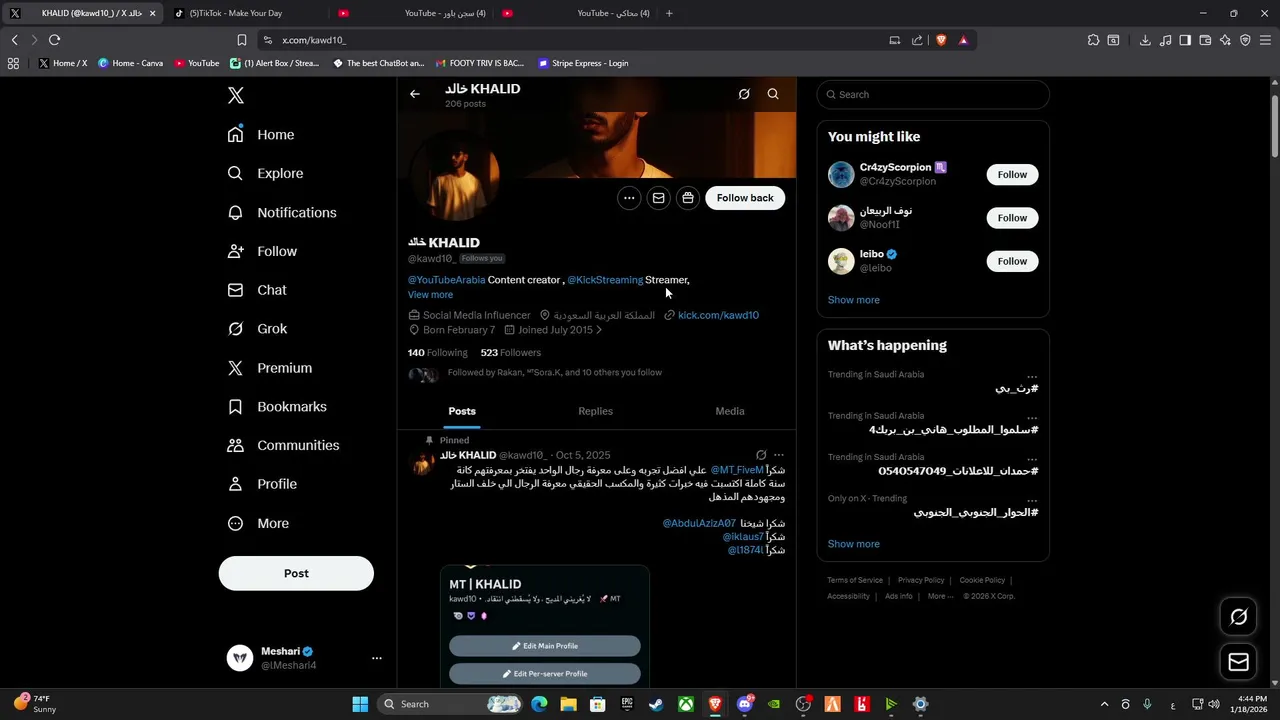Image resolution: width=1280 pixels, height=720 pixels.
Task: Open the browser main hamburger menu
Action: (1265, 40)
